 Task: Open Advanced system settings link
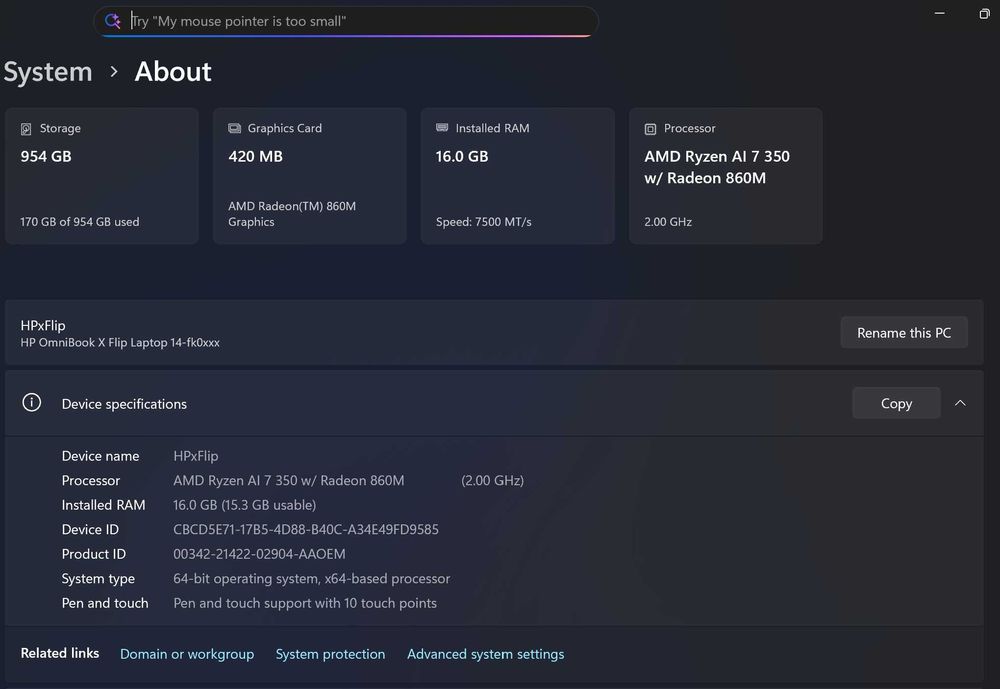[485, 654]
